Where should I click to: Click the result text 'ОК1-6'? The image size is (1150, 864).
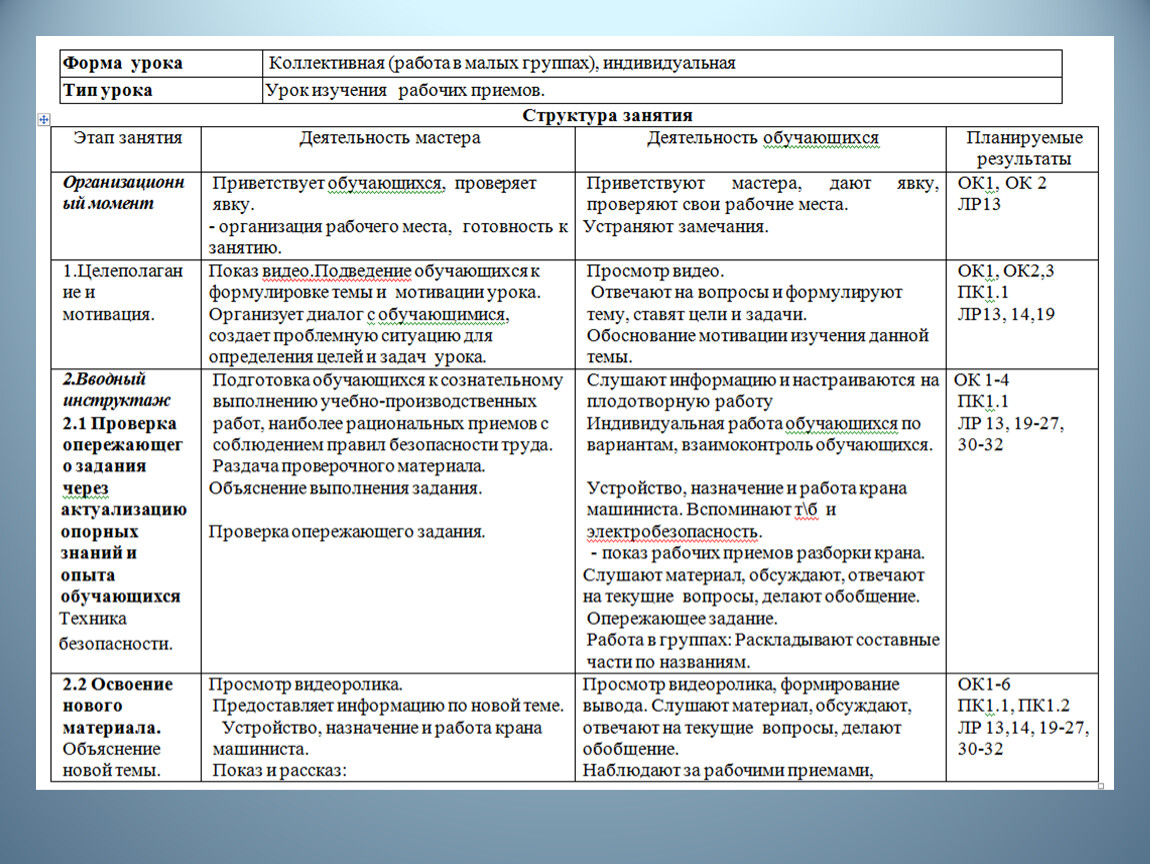984,684
